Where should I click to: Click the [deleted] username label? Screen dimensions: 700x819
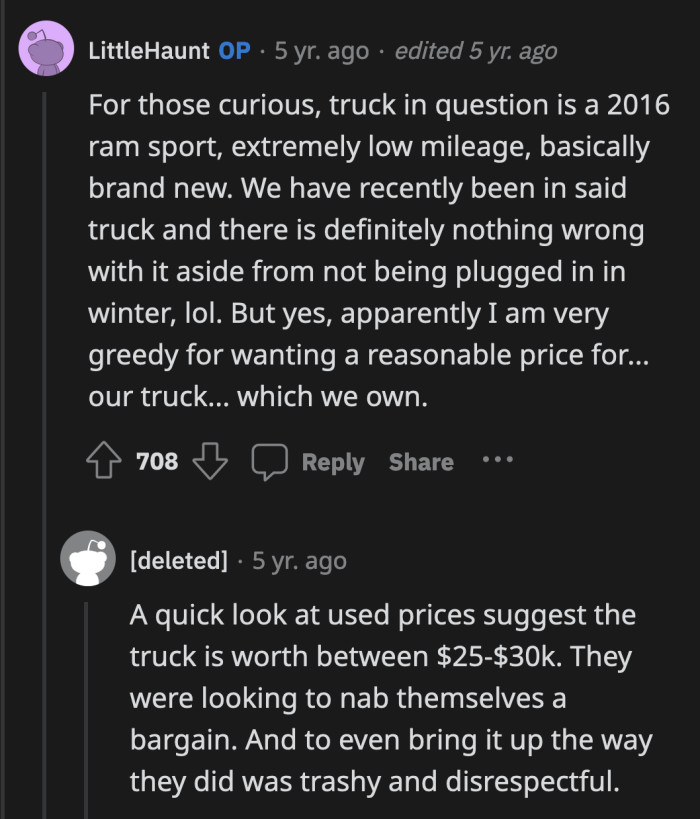pos(175,560)
